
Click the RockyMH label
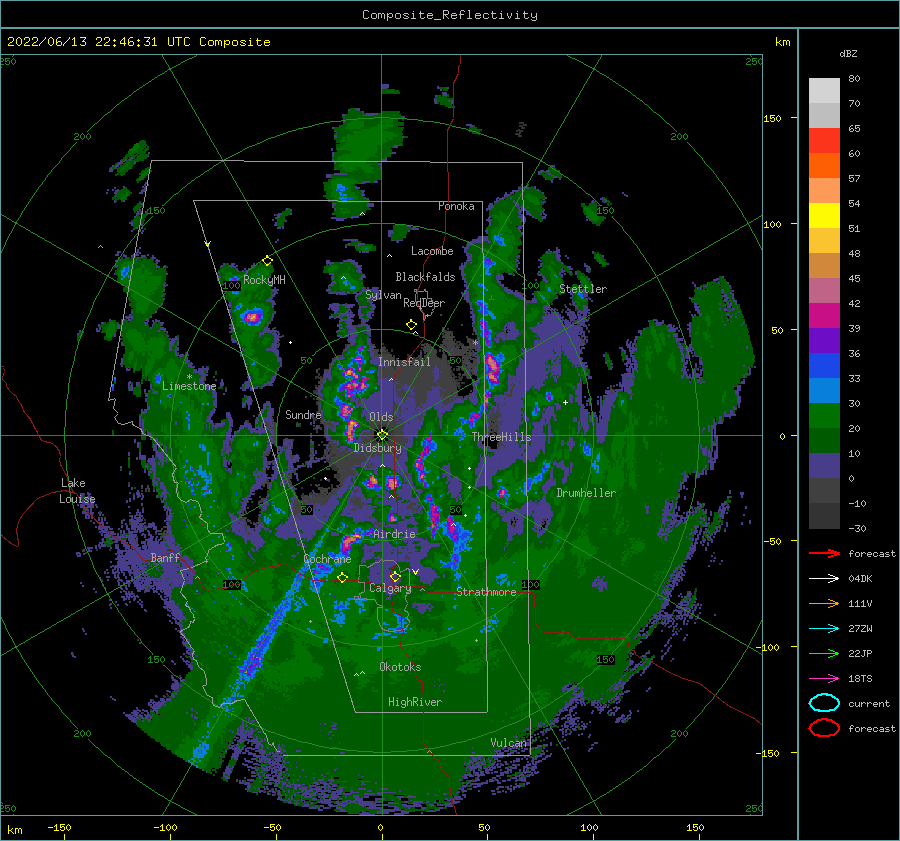tap(264, 280)
